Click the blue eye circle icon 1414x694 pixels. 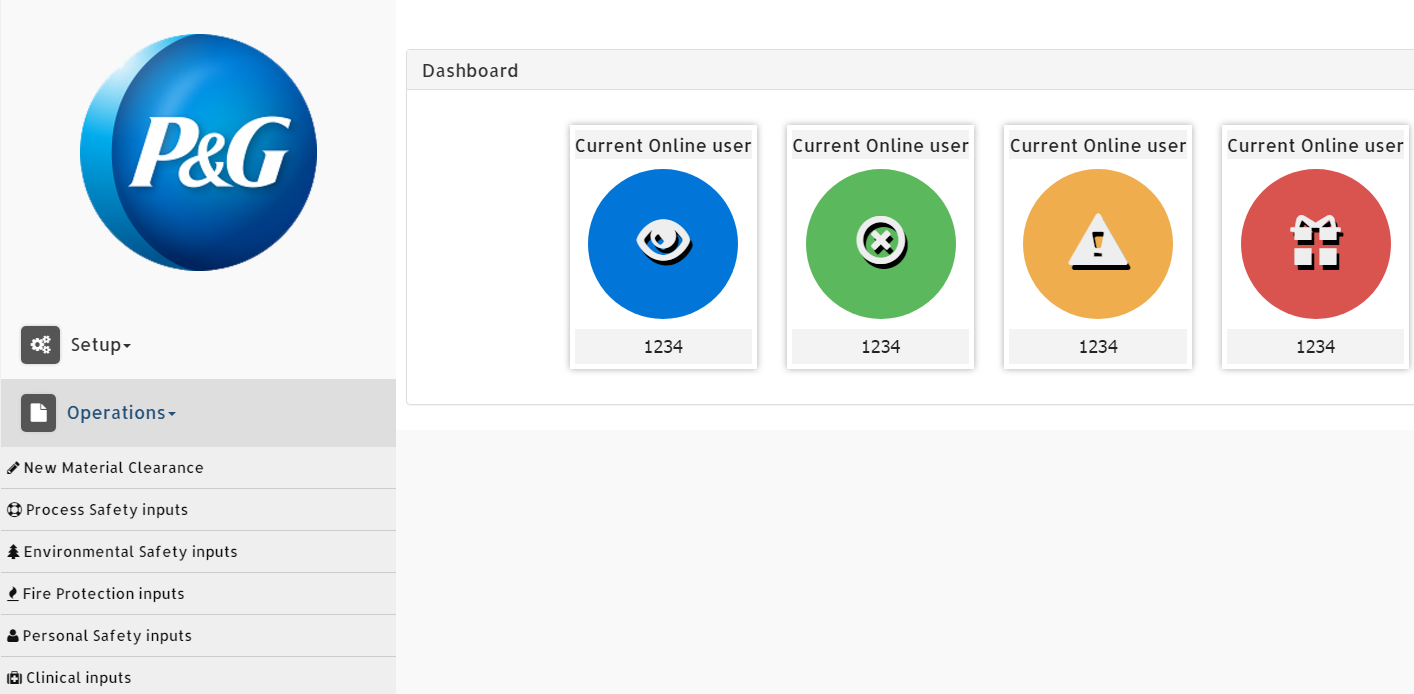tap(663, 244)
